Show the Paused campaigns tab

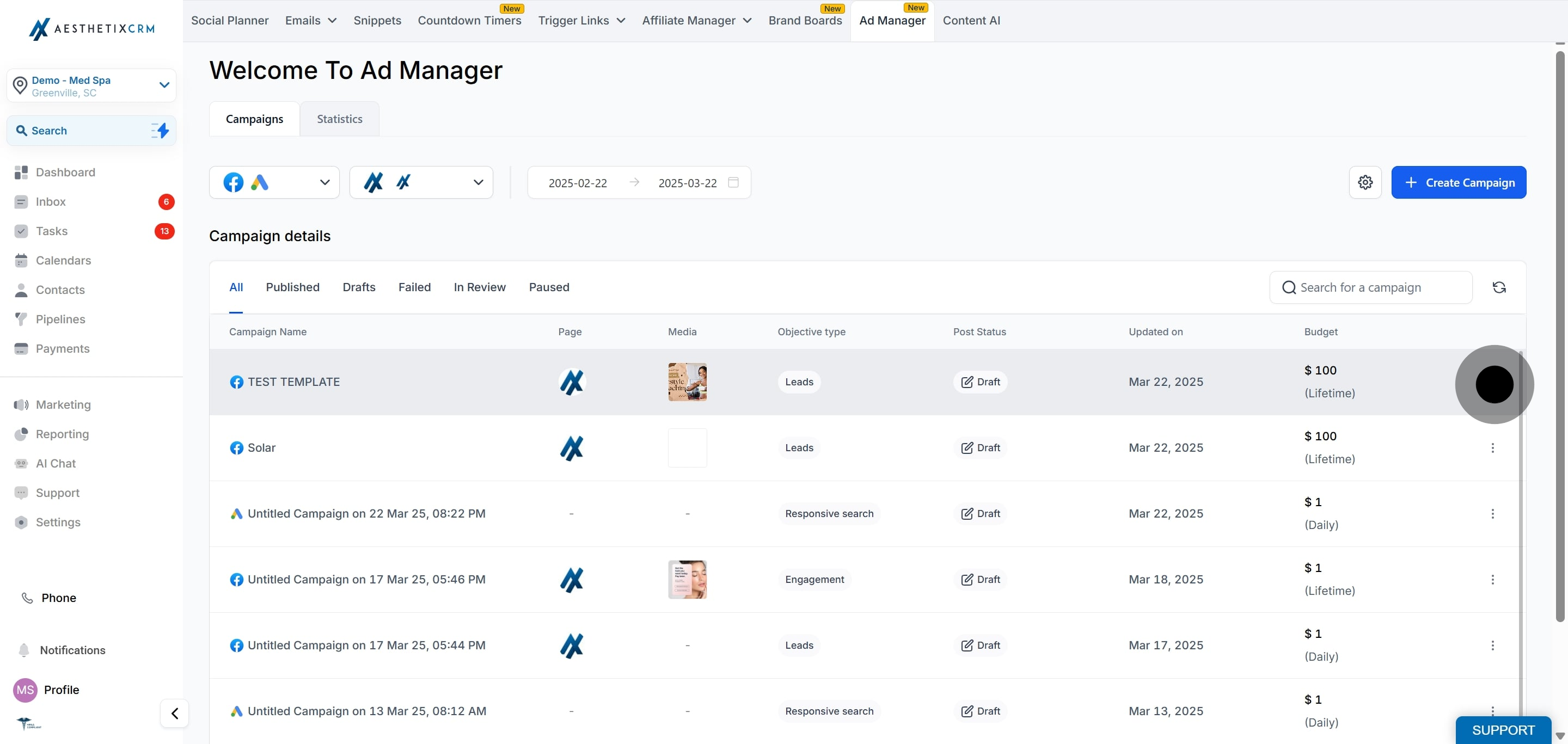pyautogui.click(x=549, y=287)
